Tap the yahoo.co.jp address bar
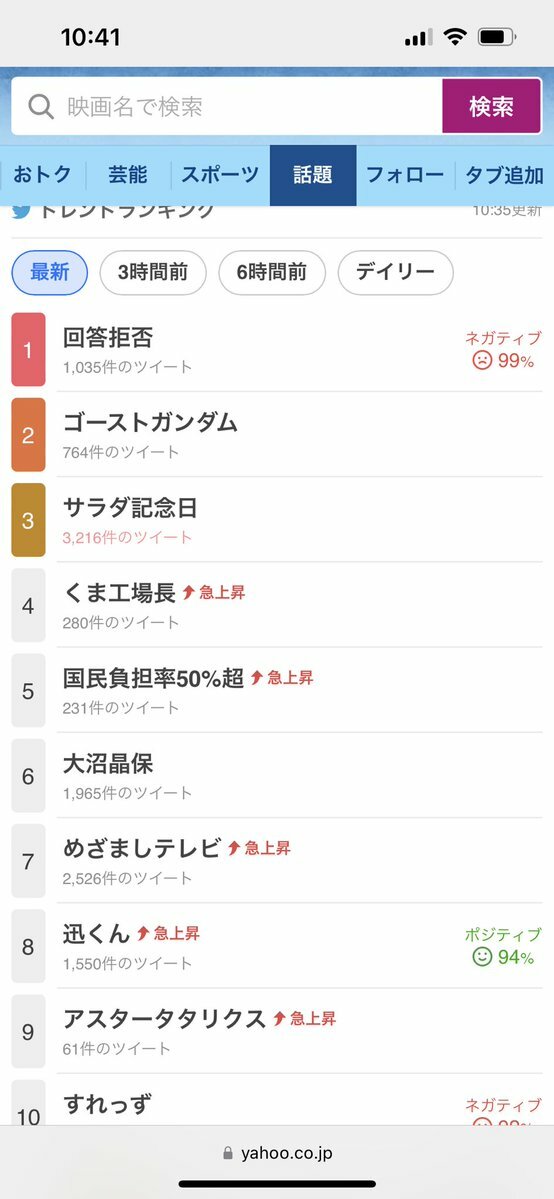Image resolution: width=554 pixels, height=1199 pixels. [277, 1153]
